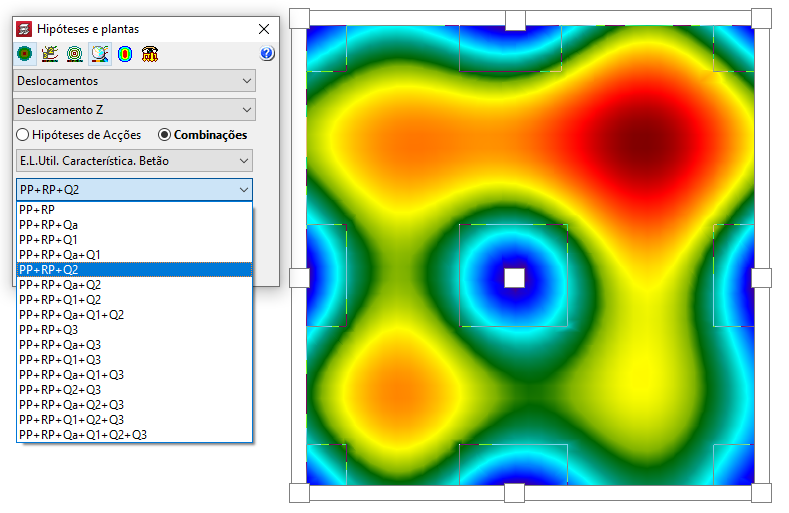Click the red app icon in title bar
Viewport: 789px width, 513px height.
point(24,29)
